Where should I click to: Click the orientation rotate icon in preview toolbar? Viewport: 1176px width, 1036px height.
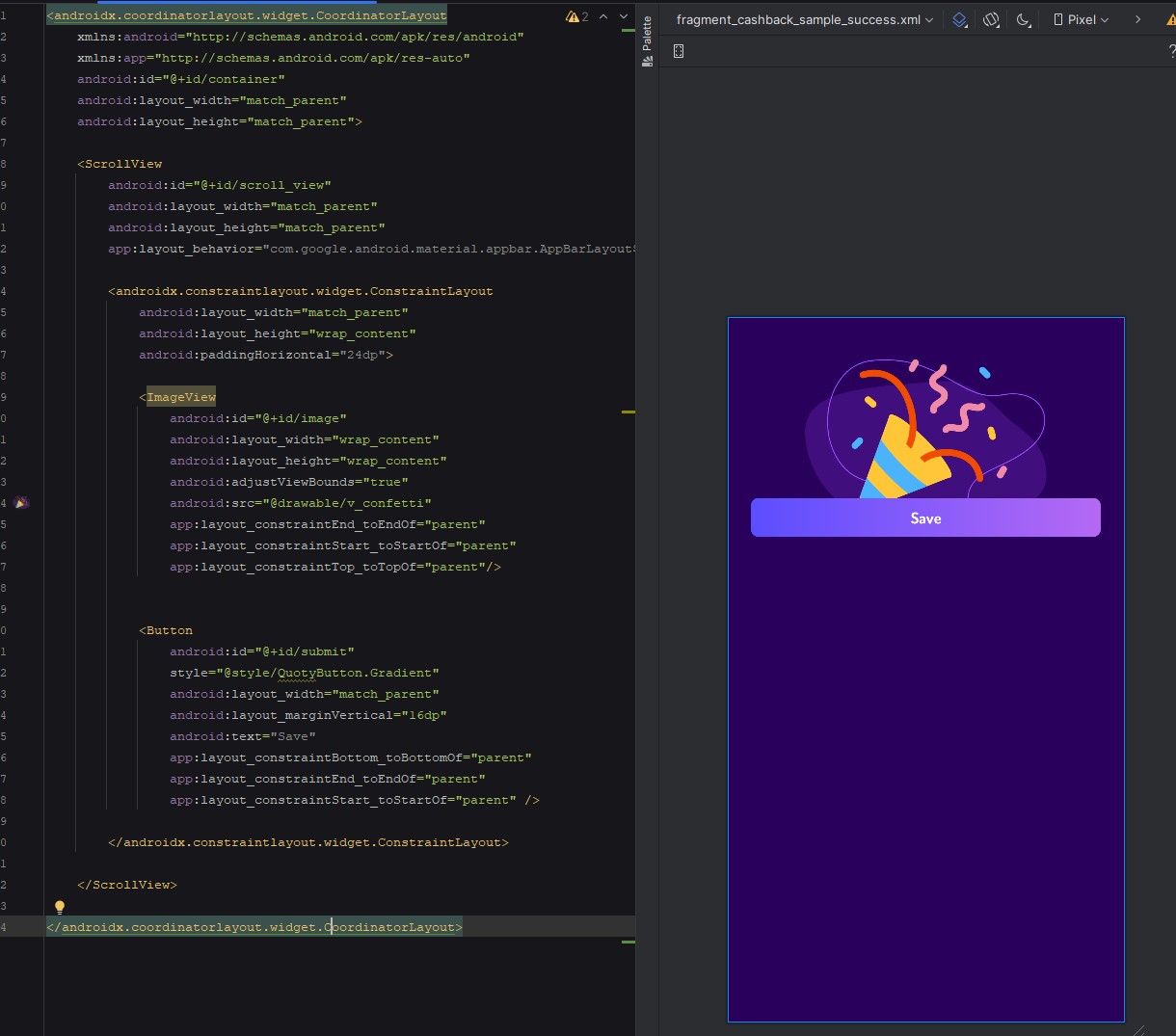pyautogui.click(x=991, y=19)
